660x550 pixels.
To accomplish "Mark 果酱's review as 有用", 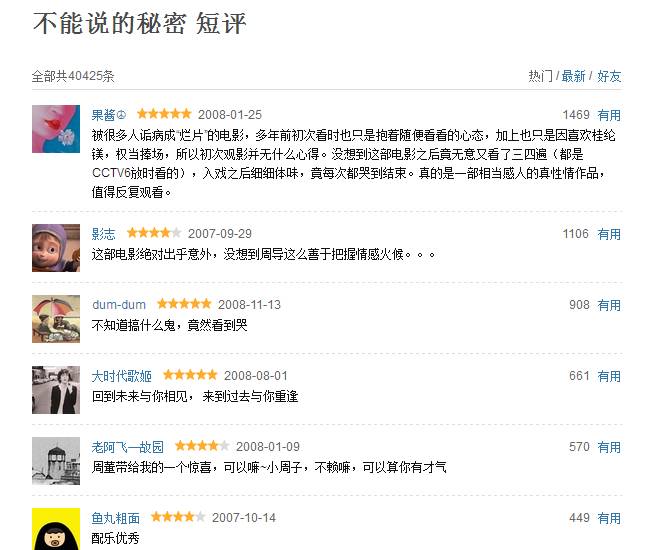I will (609, 115).
